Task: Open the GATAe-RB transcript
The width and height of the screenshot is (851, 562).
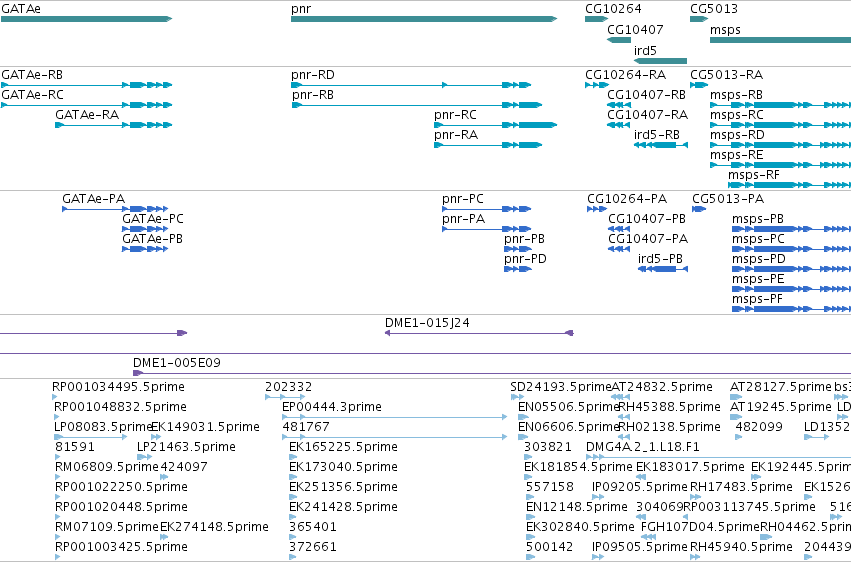Action: (86, 85)
